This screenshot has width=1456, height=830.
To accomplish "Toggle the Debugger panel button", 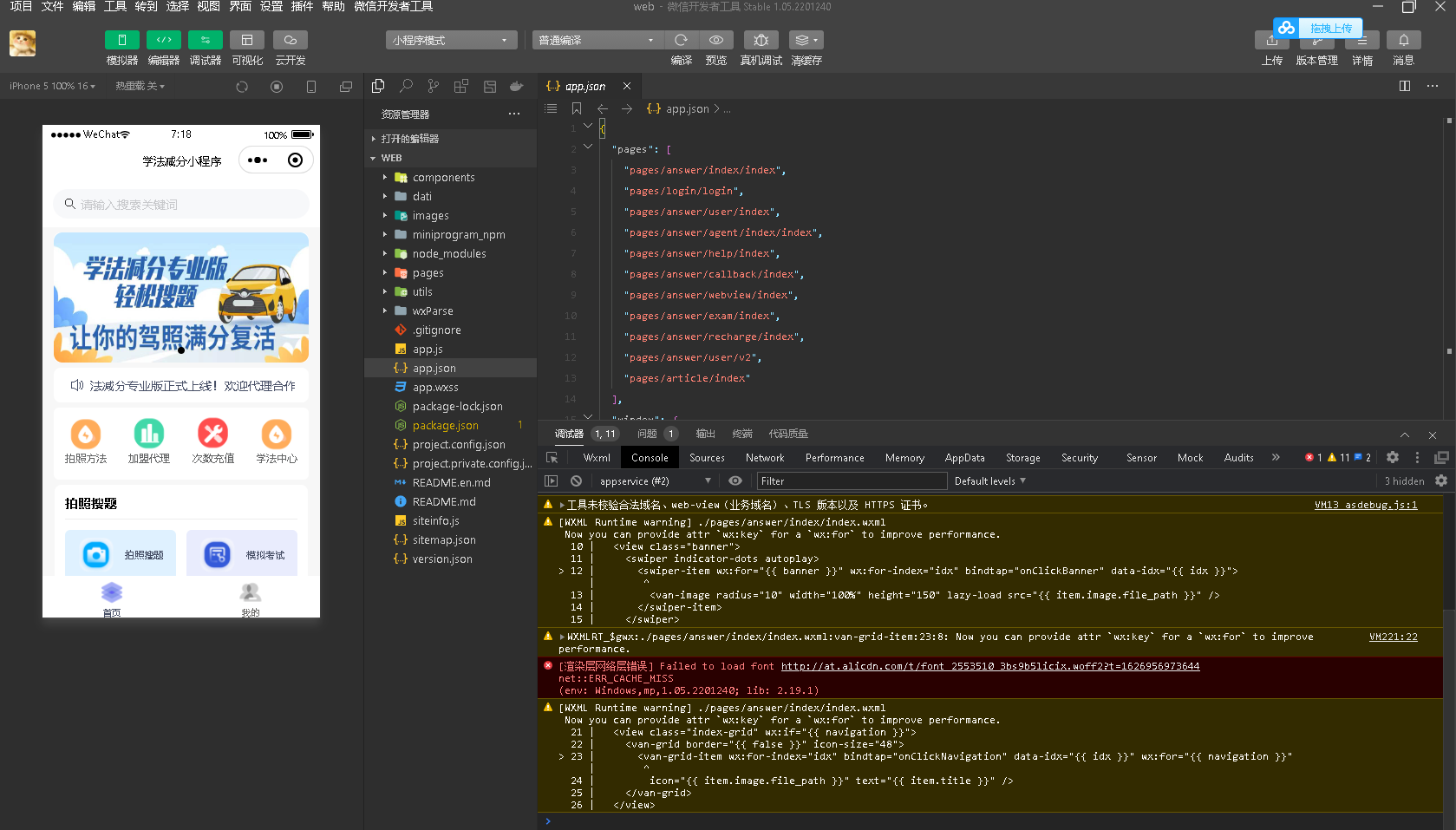I will [205, 40].
